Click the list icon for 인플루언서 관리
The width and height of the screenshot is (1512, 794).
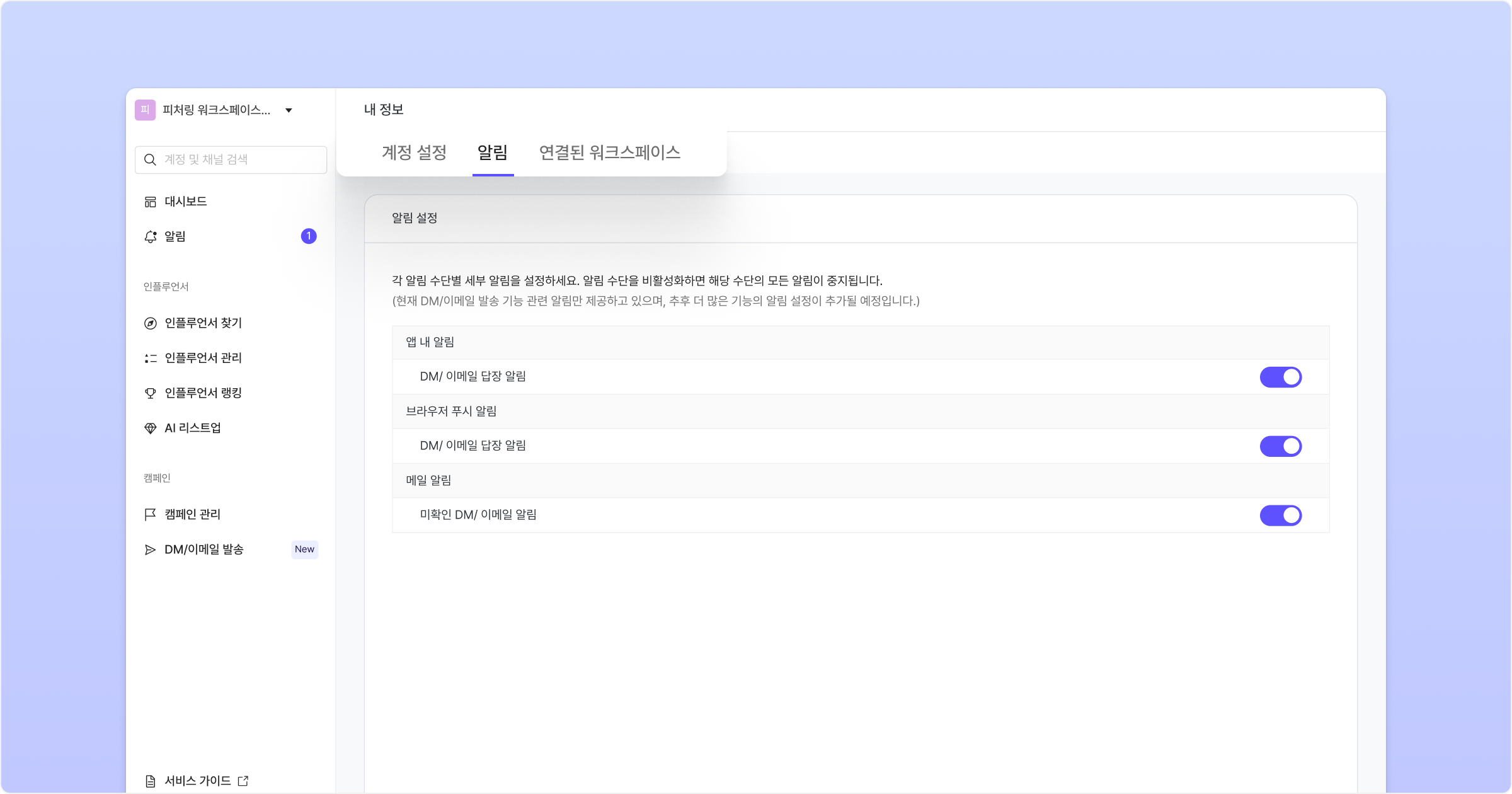150,359
